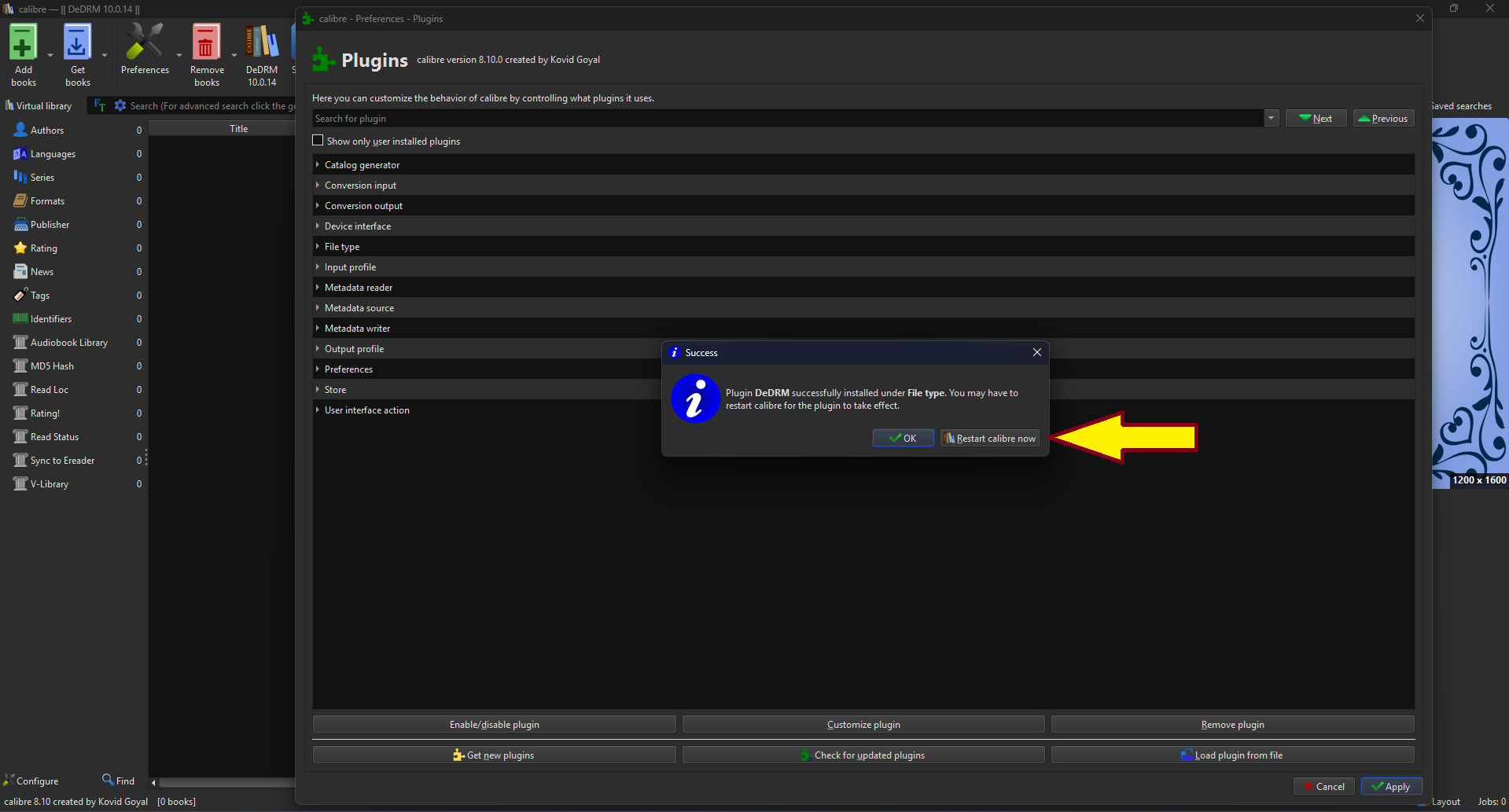Image resolution: width=1509 pixels, height=812 pixels.
Task: Select the Tags item in tag browser
Action: click(39, 296)
